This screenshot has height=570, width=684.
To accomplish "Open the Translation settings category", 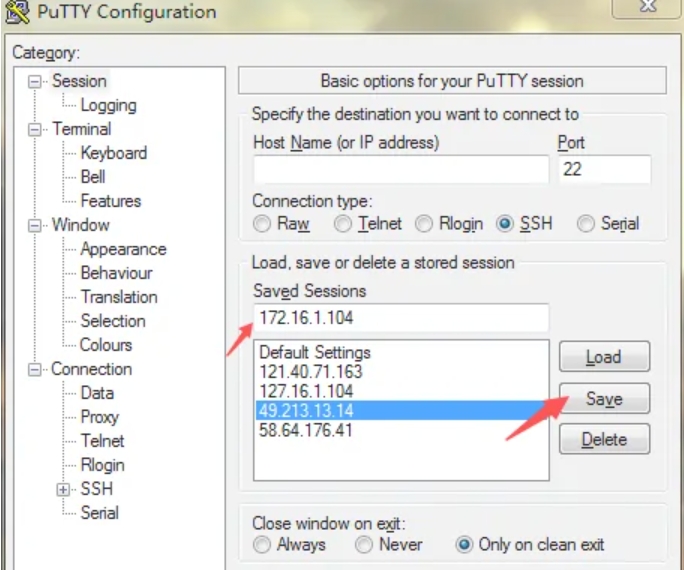I will (x=119, y=297).
